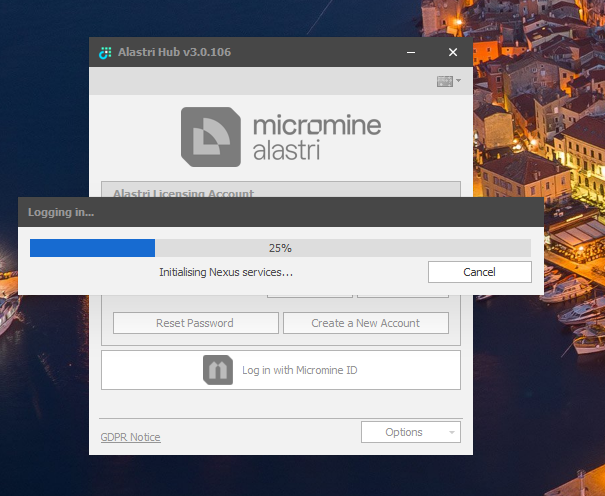Image resolution: width=605 pixels, height=496 pixels.
Task: Log in with Micromine ID
Action: pyautogui.click(x=281, y=370)
